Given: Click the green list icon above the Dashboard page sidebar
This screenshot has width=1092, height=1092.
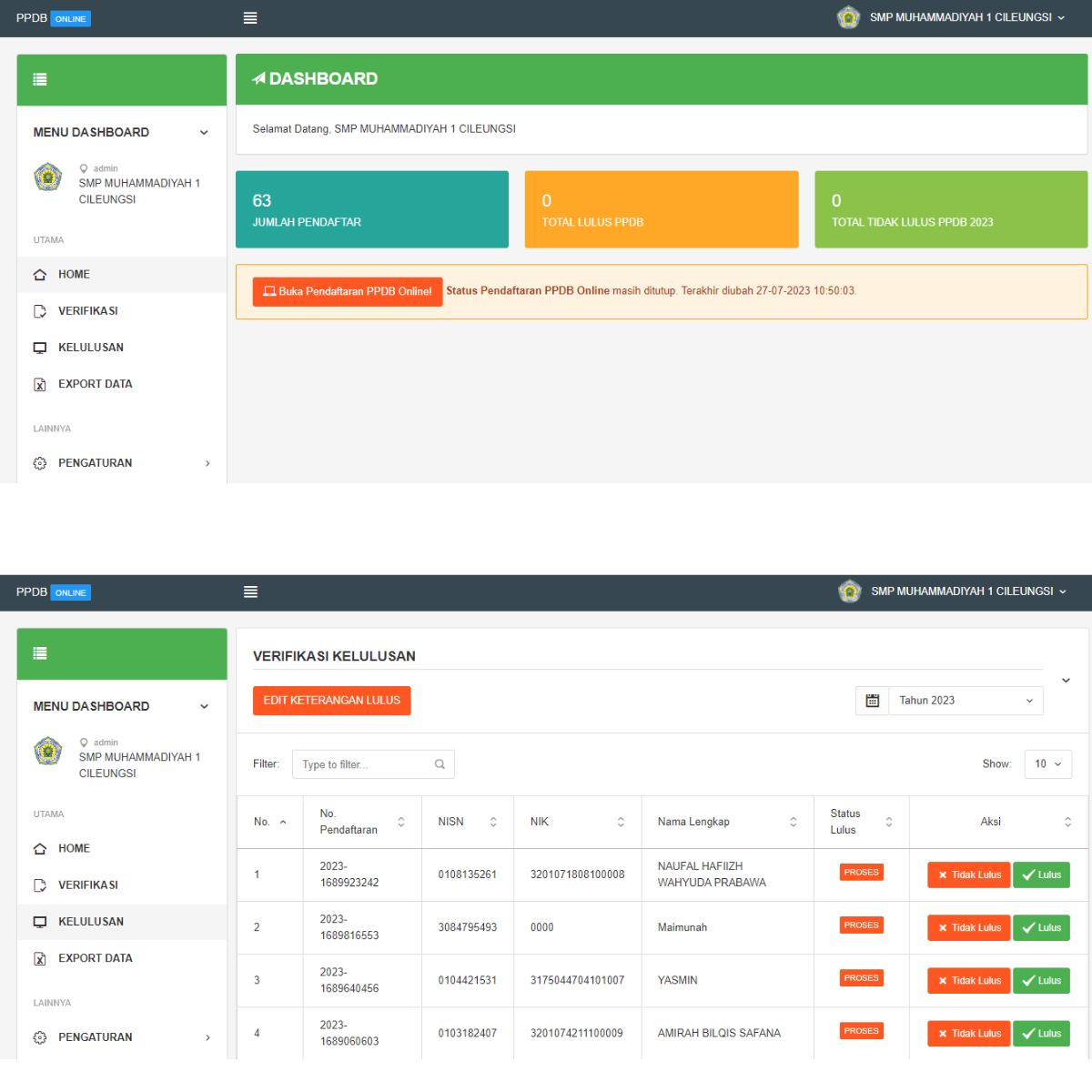Looking at the screenshot, I should (40, 79).
